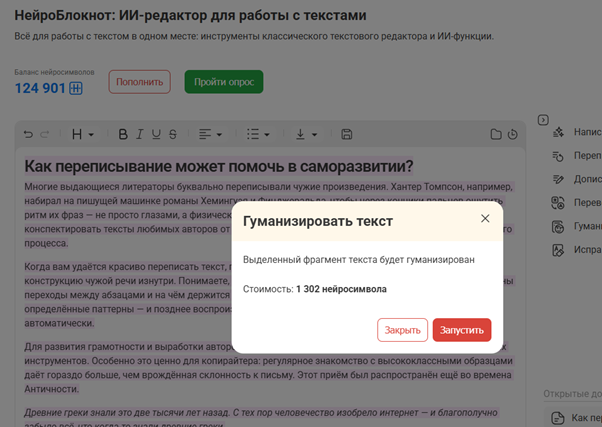Click the Баланс нейросимволов label
This screenshot has height=427, width=602.
(55, 72)
